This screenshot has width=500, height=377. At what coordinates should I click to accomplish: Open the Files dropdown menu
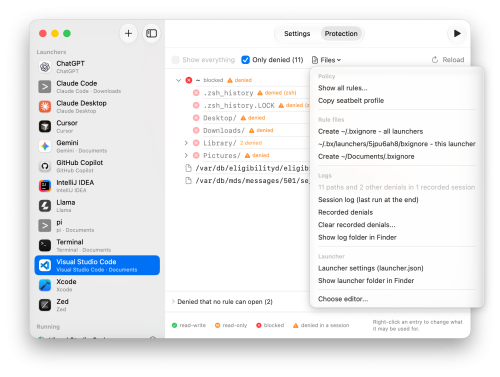326,60
